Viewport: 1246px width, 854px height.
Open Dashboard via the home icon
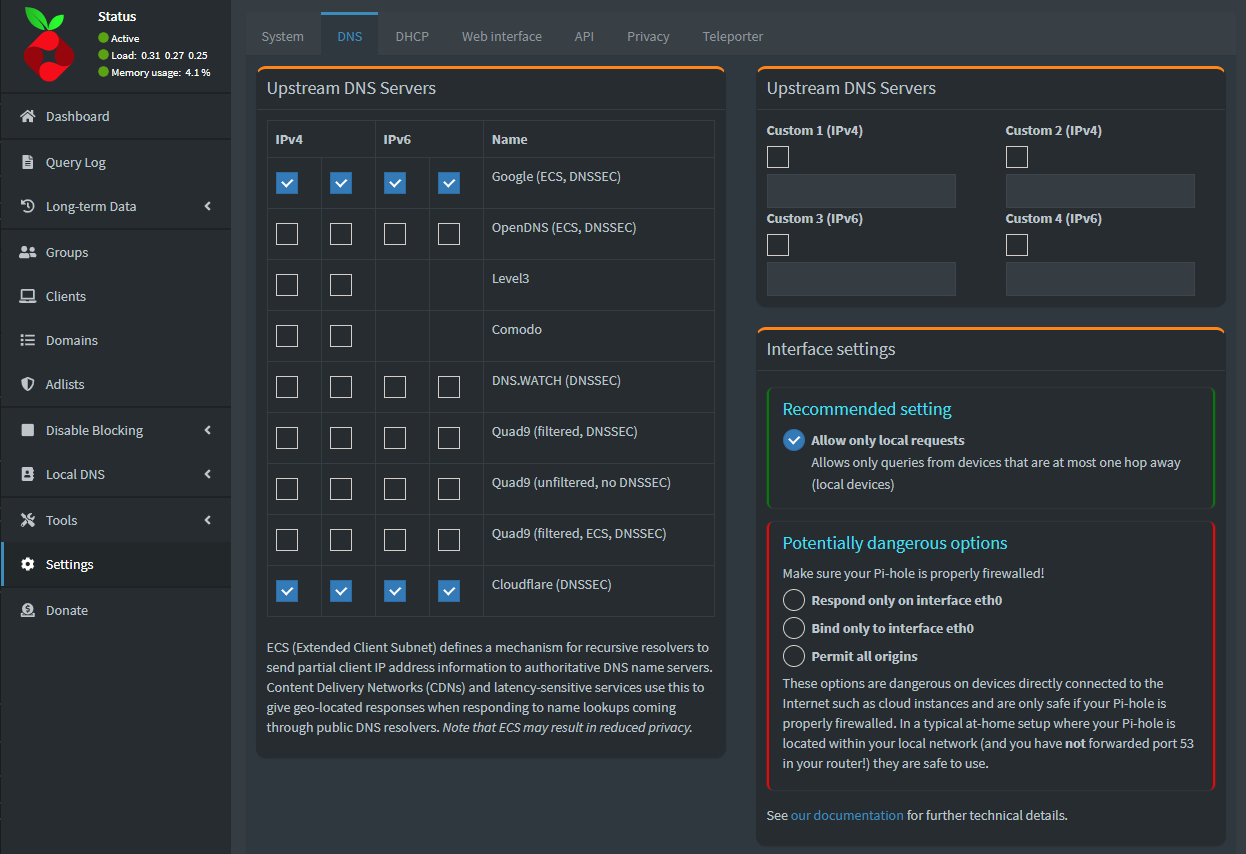tap(28, 117)
